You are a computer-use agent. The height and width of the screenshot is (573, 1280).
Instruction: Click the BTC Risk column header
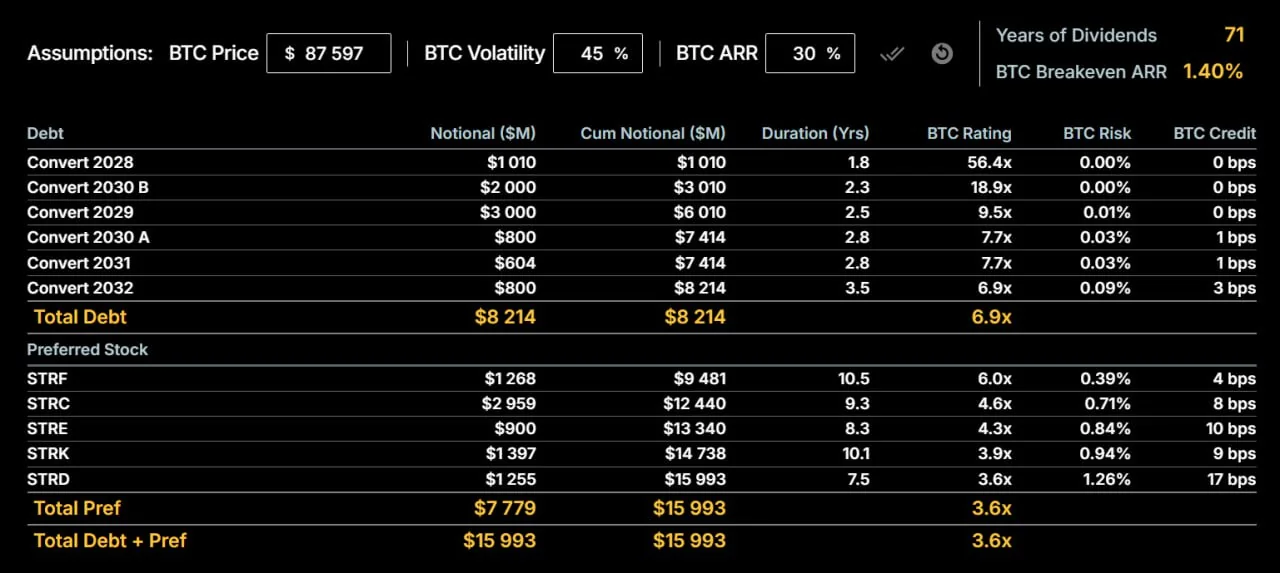tap(1097, 133)
